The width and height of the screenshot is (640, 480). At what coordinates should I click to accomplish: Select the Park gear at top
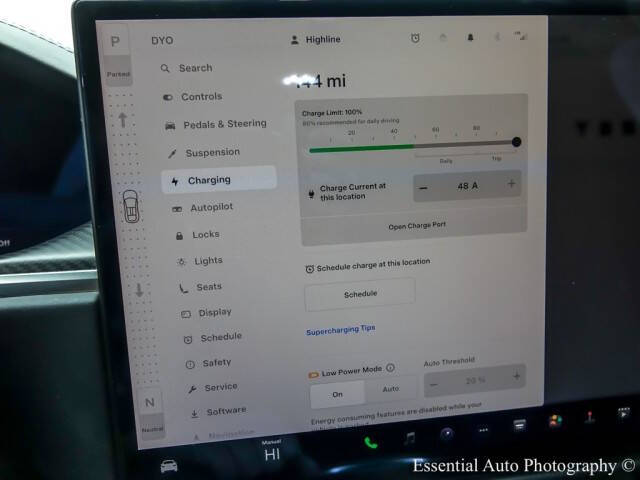[116, 41]
